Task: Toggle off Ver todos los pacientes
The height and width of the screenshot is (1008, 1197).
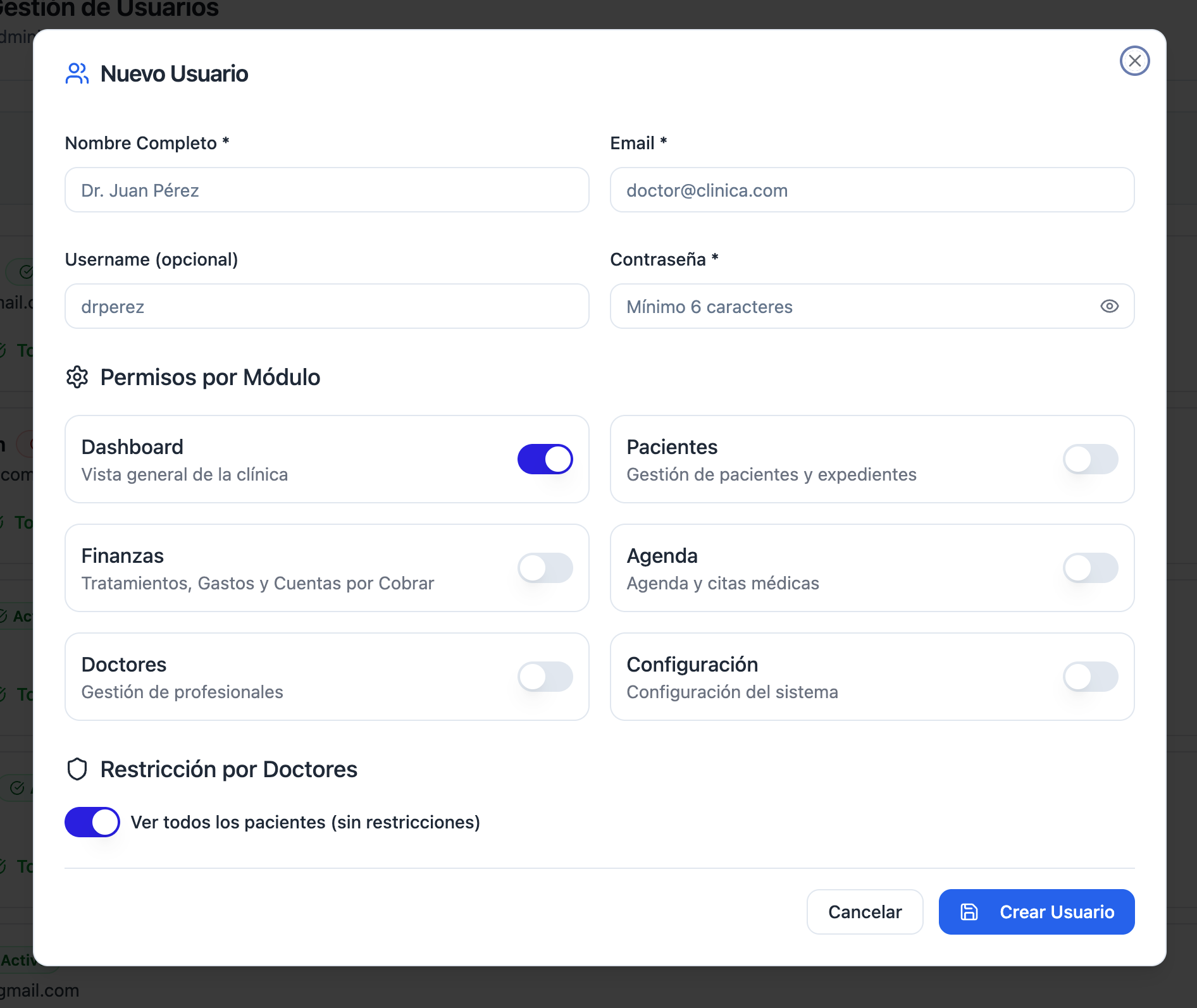Action: tap(92, 822)
